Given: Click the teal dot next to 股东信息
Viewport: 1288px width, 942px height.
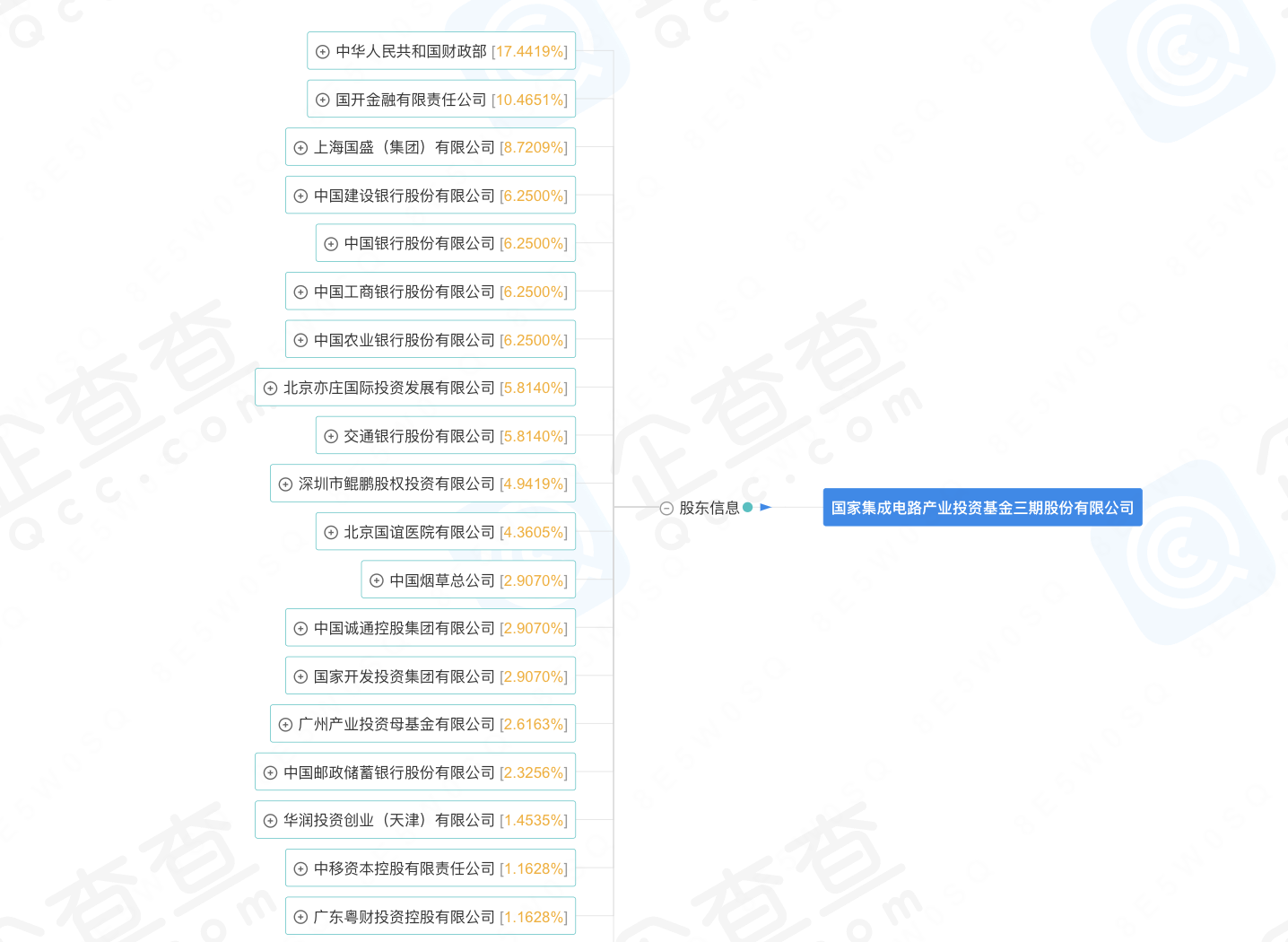Looking at the screenshot, I should [x=747, y=507].
